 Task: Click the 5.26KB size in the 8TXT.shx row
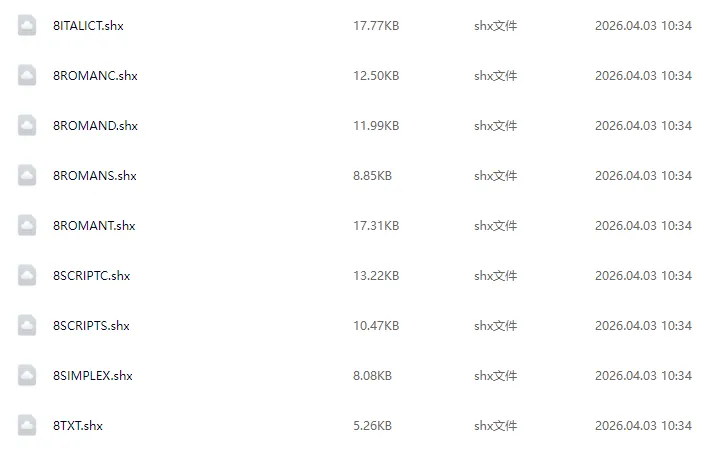(372, 426)
